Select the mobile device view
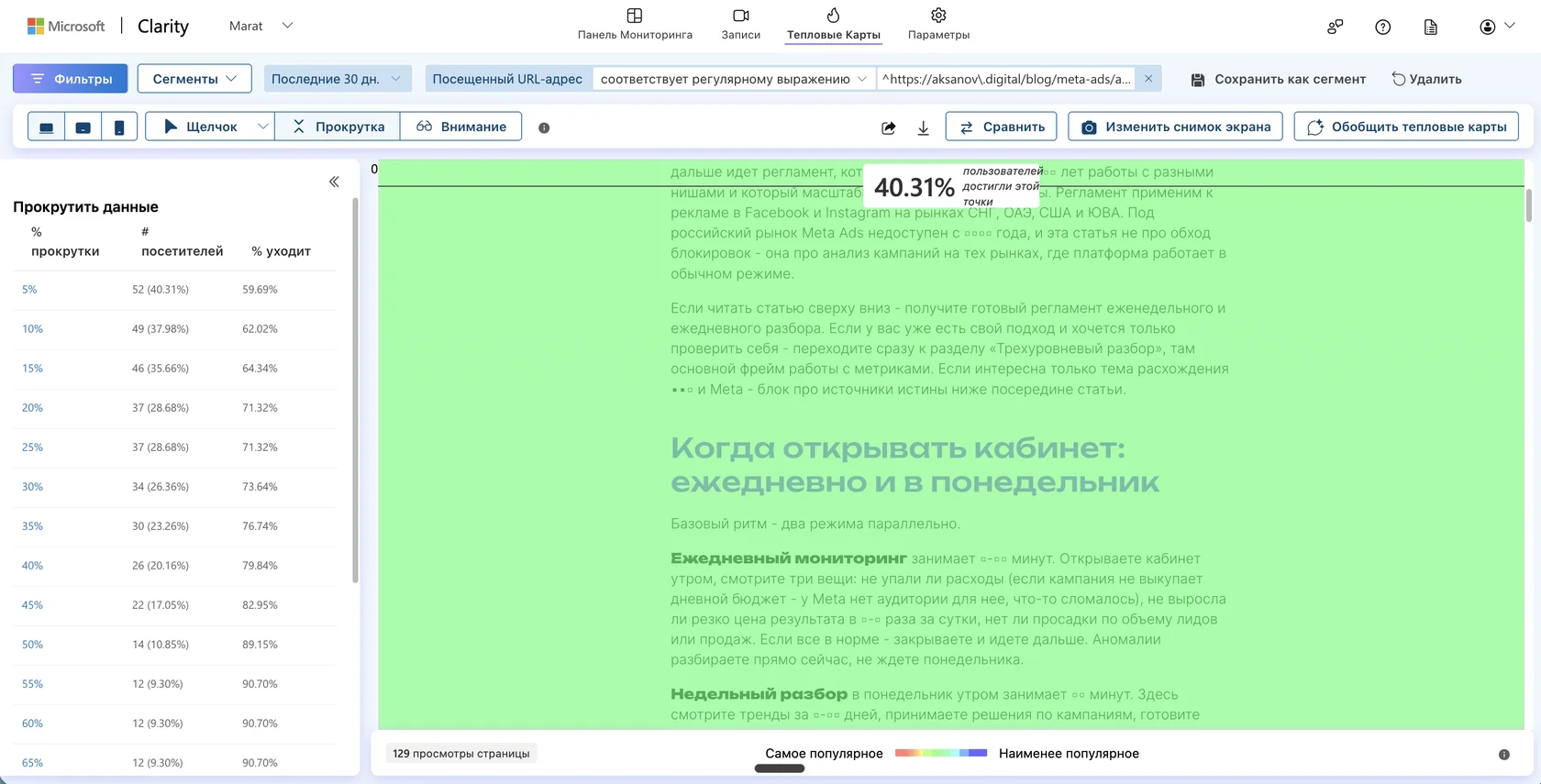The height and width of the screenshot is (784, 1541). (x=119, y=127)
